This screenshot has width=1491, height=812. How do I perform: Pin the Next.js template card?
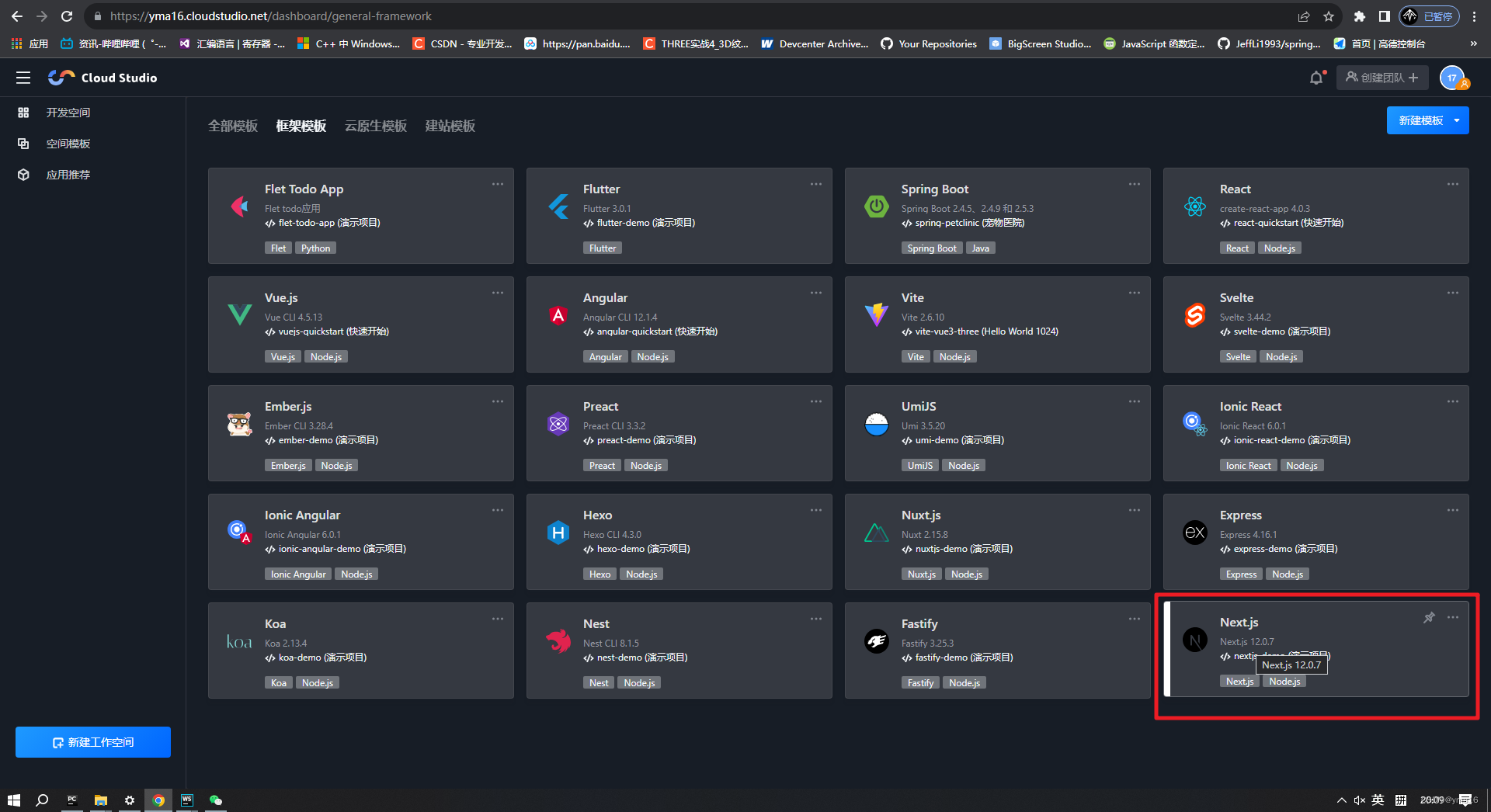(x=1429, y=618)
